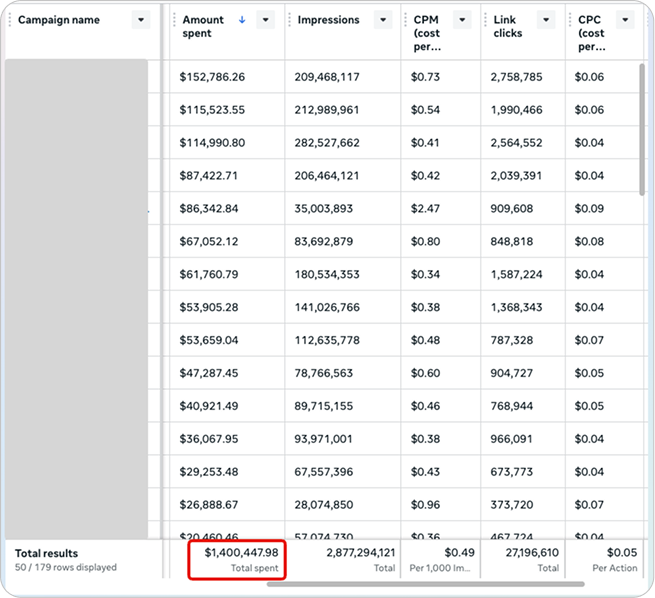
Task: Click the 2,877,294,121 total impressions value
Action: click(361, 552)
